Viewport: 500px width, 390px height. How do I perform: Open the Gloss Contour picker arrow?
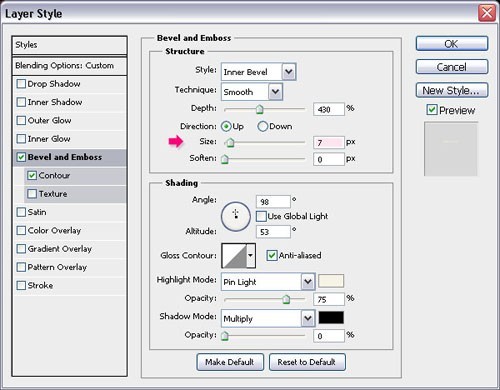click(x=251, y=256)
